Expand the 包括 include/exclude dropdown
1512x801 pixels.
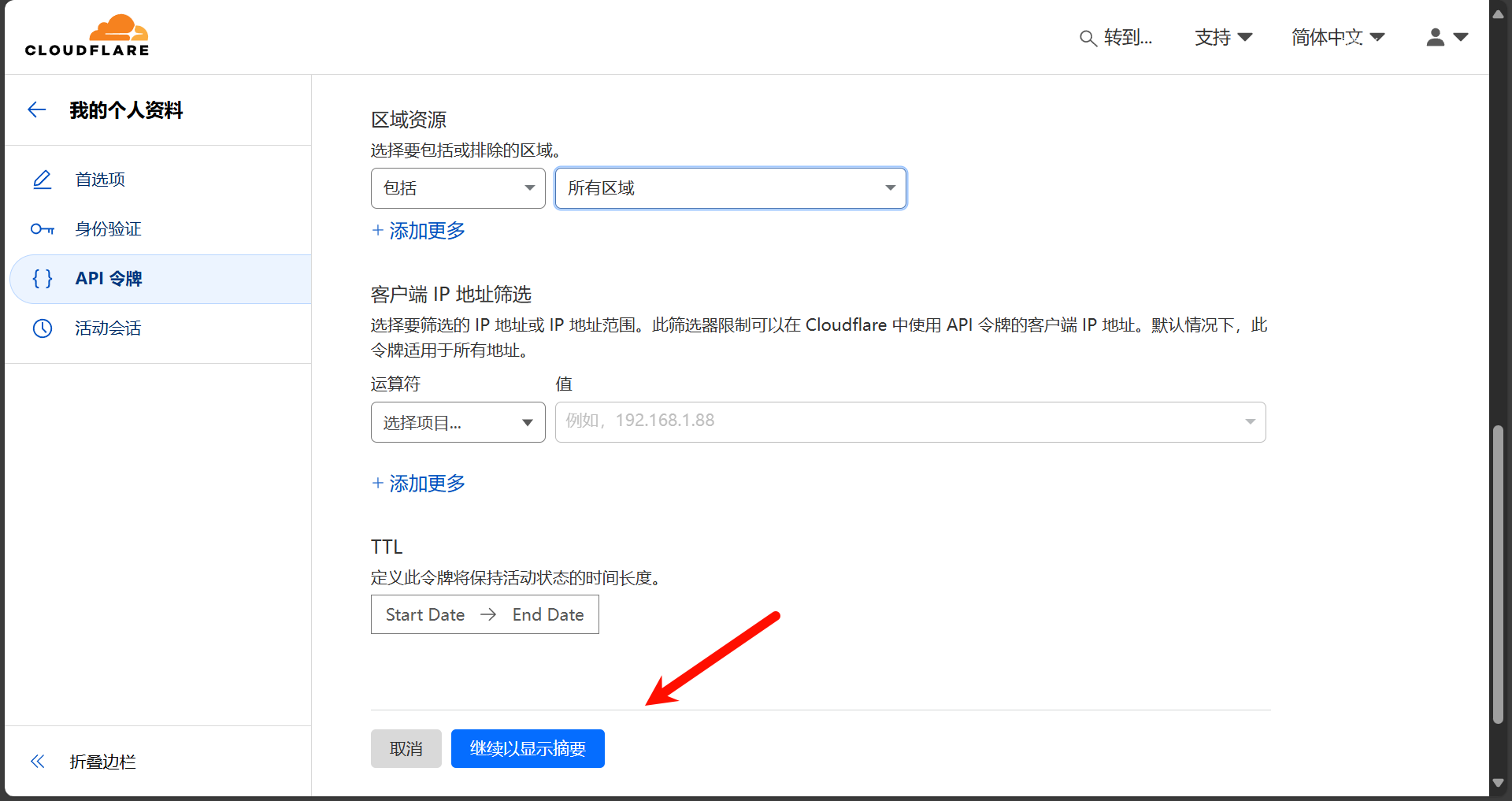458,188
